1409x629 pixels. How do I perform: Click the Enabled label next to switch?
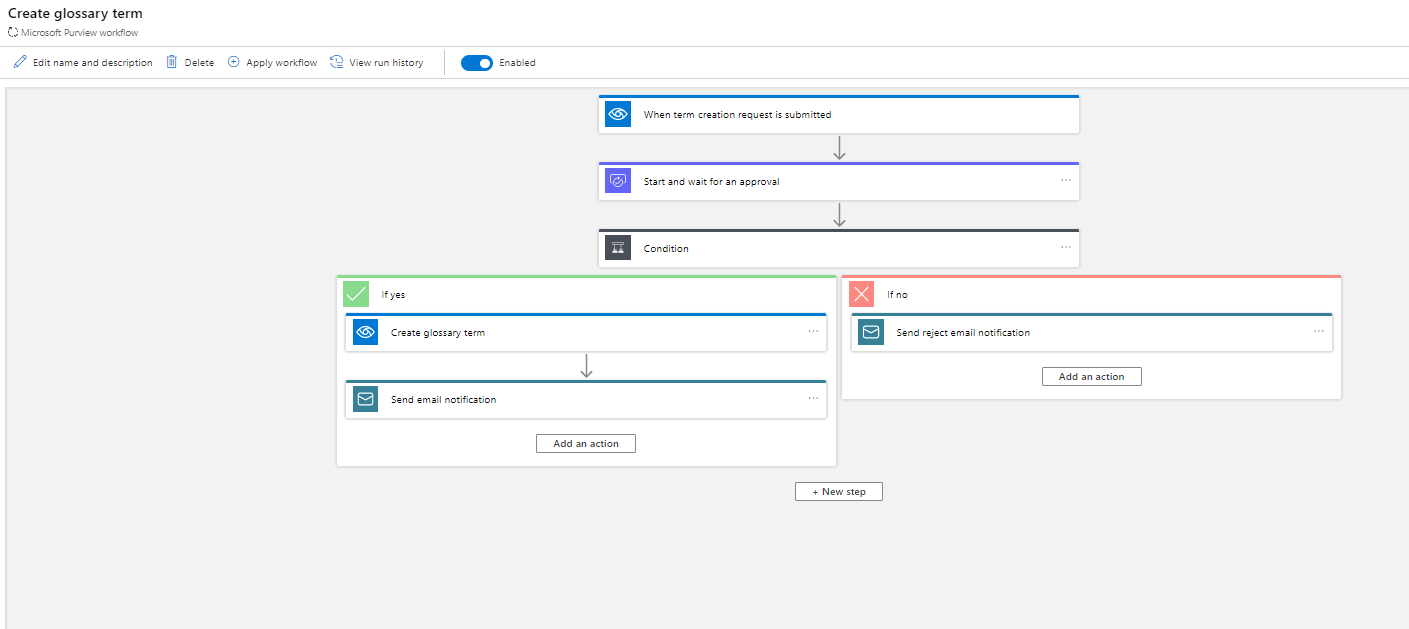(x=517, y=63)
